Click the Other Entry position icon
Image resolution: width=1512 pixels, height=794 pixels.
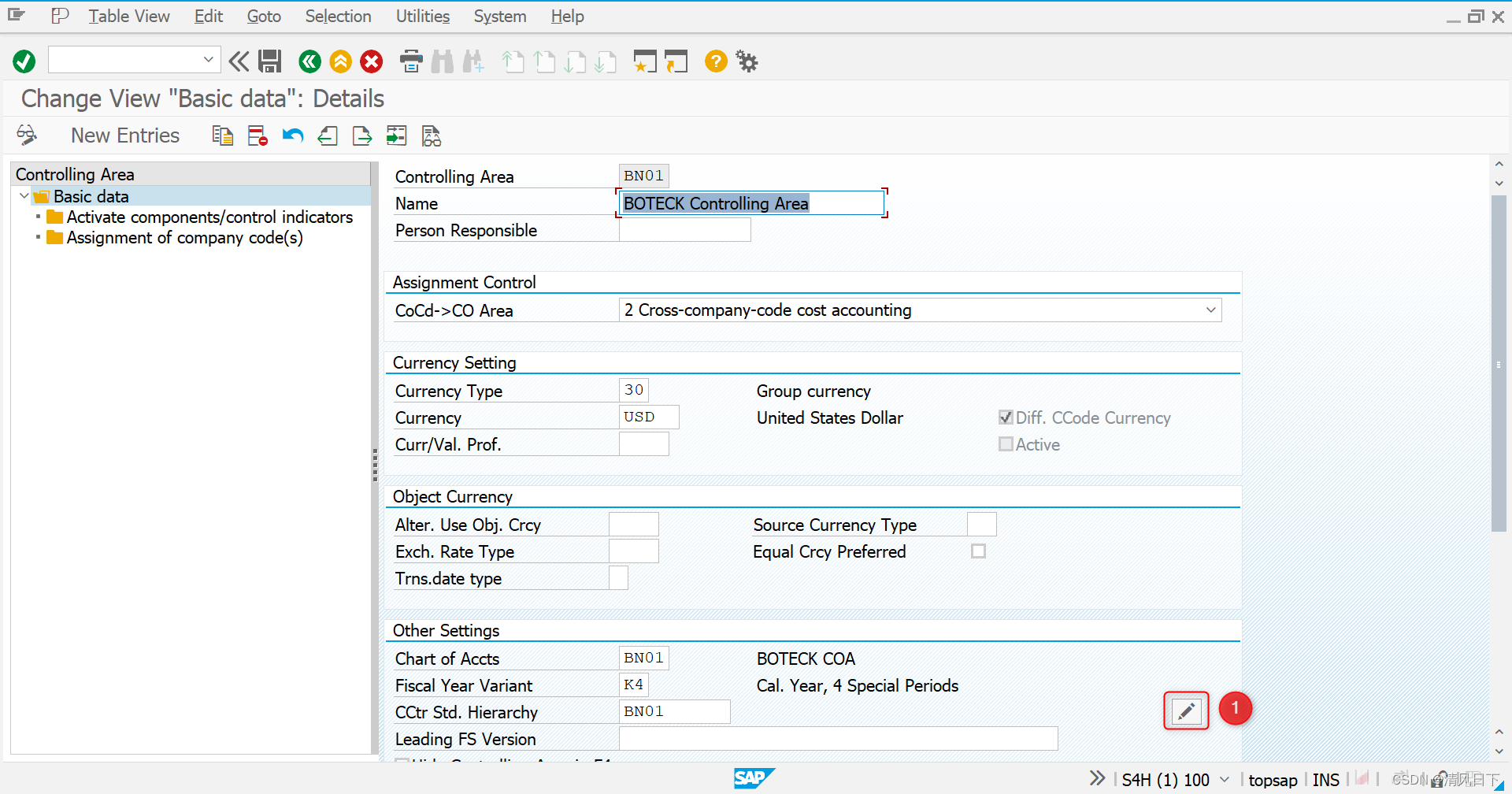[397, 135]
